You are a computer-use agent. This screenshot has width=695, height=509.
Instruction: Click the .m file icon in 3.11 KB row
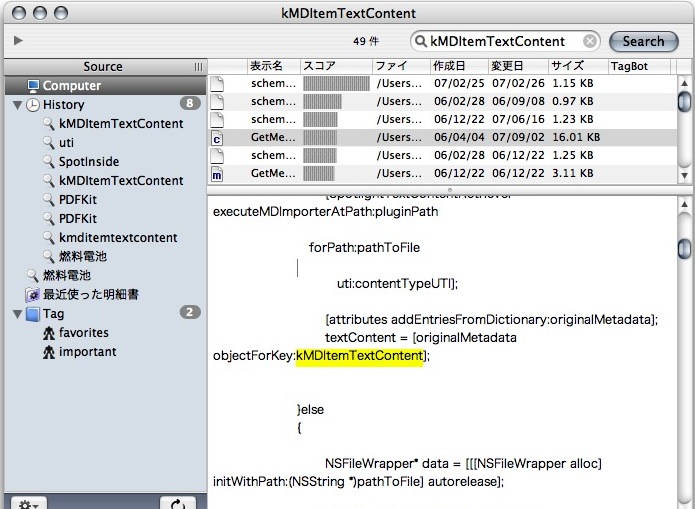217,174
